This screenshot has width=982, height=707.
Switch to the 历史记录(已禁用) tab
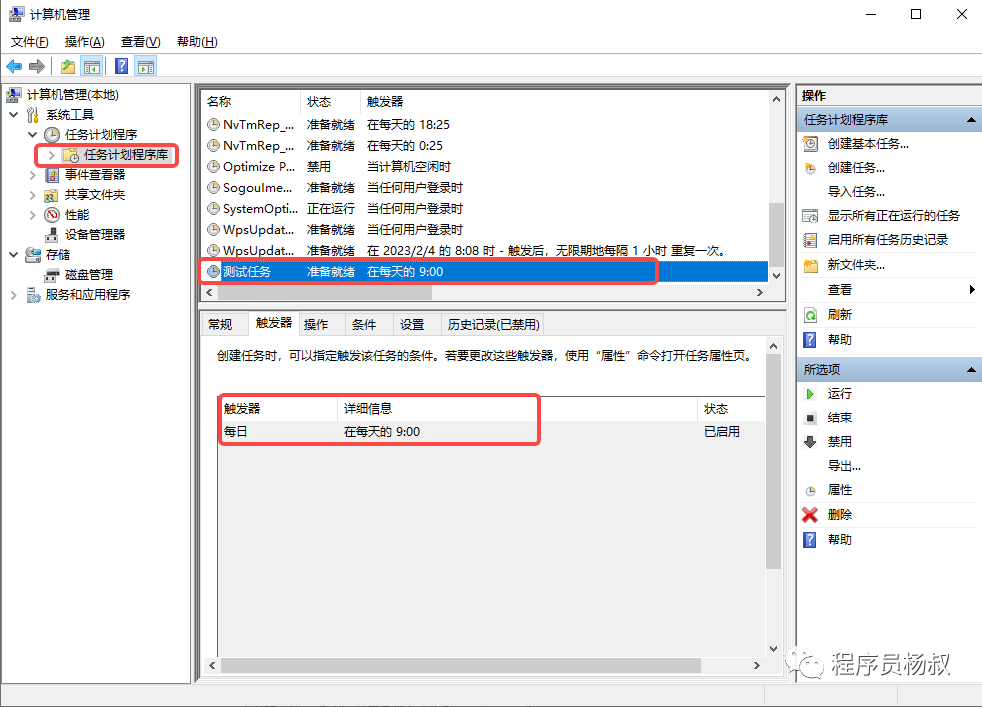(494, 324)
